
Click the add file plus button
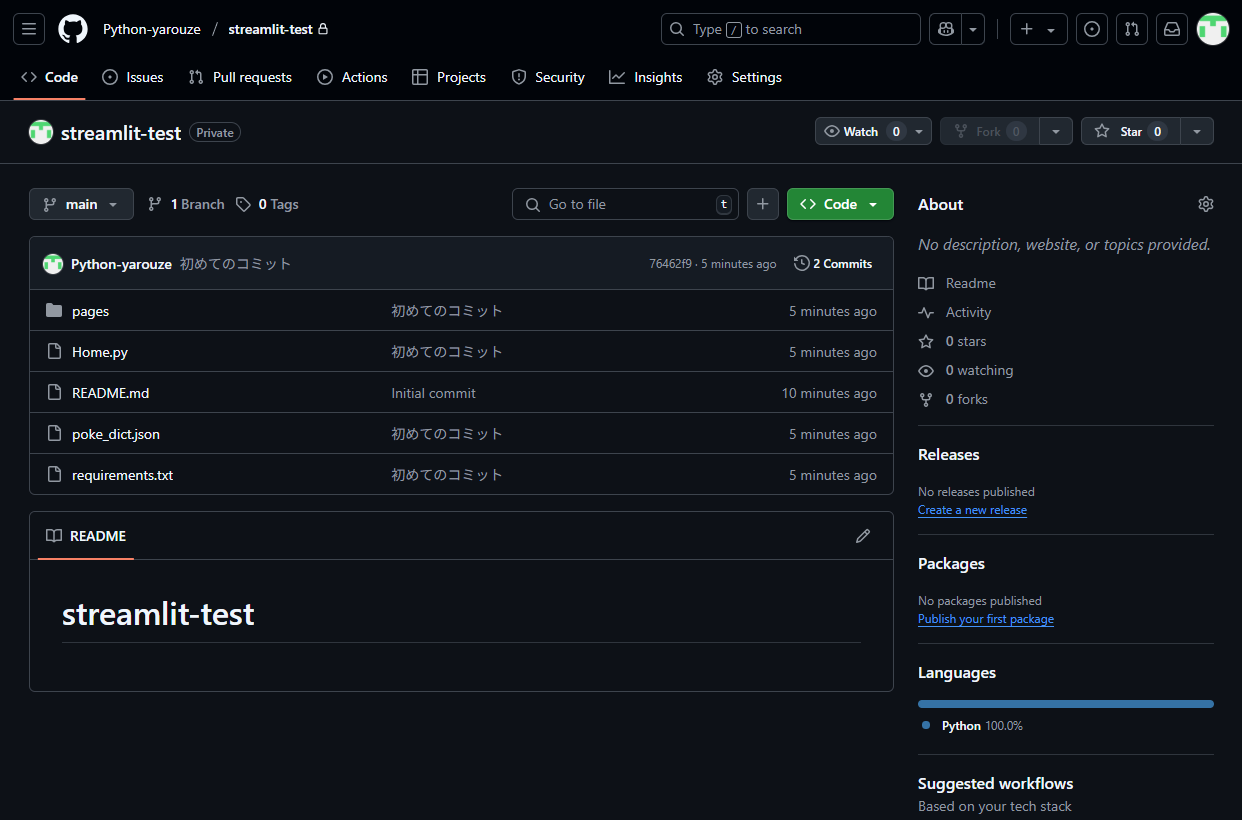762,204
